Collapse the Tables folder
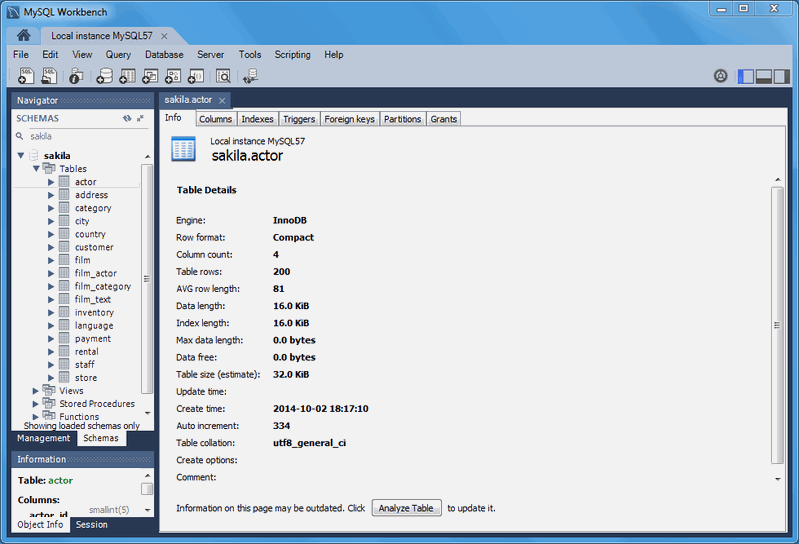Viewport: 799px width, 544px height. 36,169
